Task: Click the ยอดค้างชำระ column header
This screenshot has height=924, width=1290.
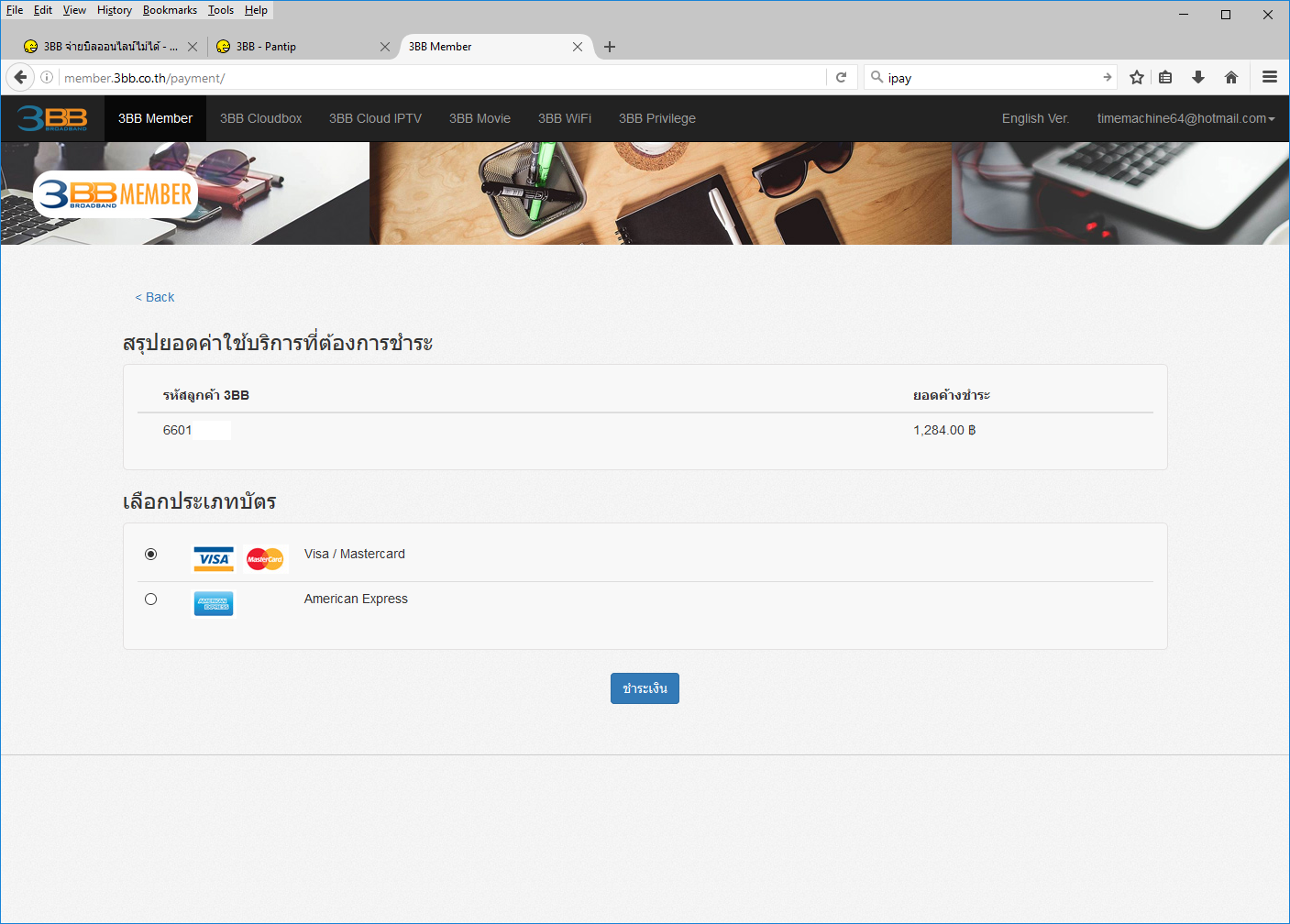Action: [x=952, y=395]
